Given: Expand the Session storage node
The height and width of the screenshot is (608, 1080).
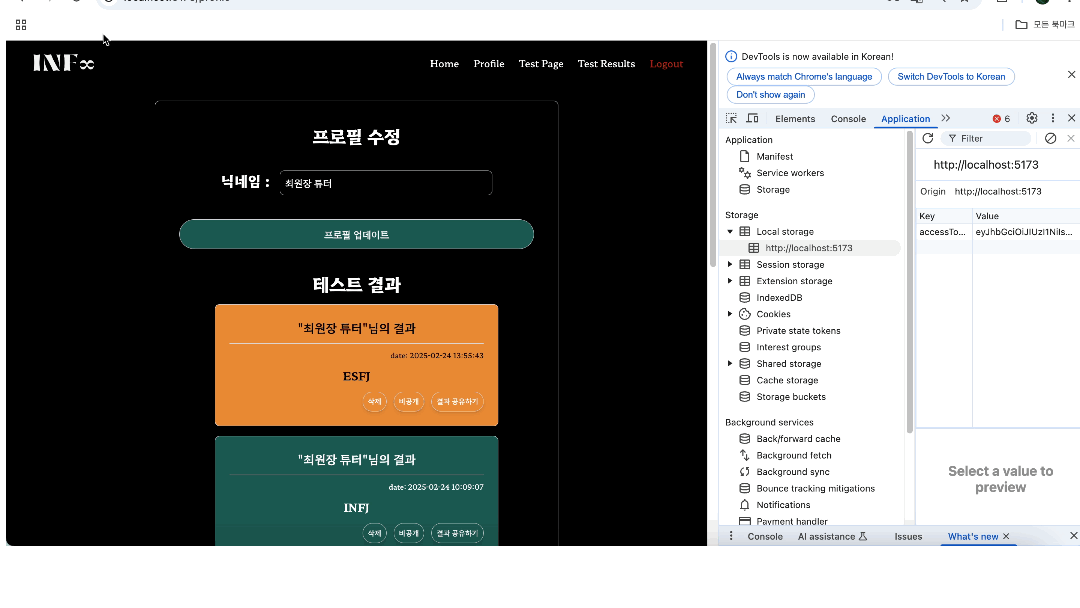Looking at the screenshot, I should (730, 264).
